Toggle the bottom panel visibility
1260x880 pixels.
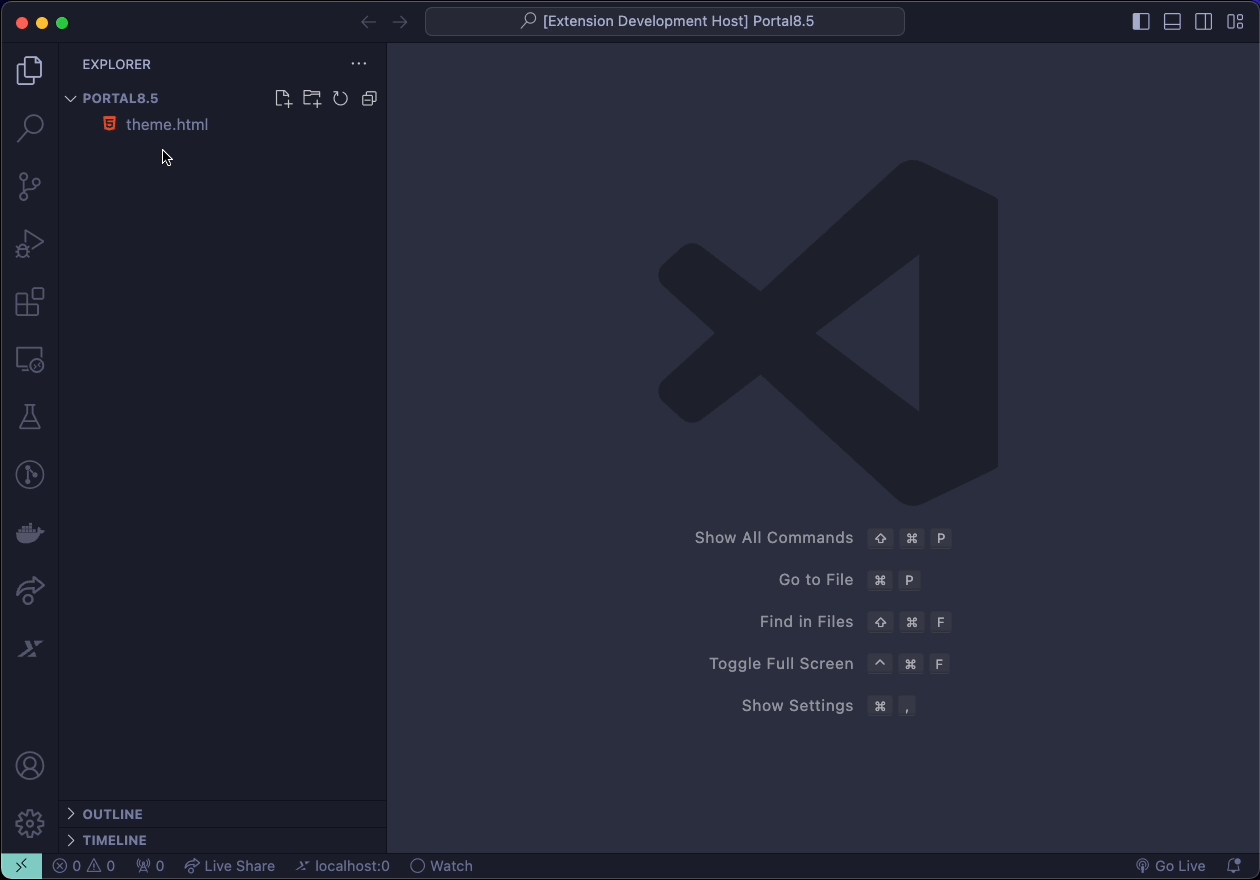1172,21
